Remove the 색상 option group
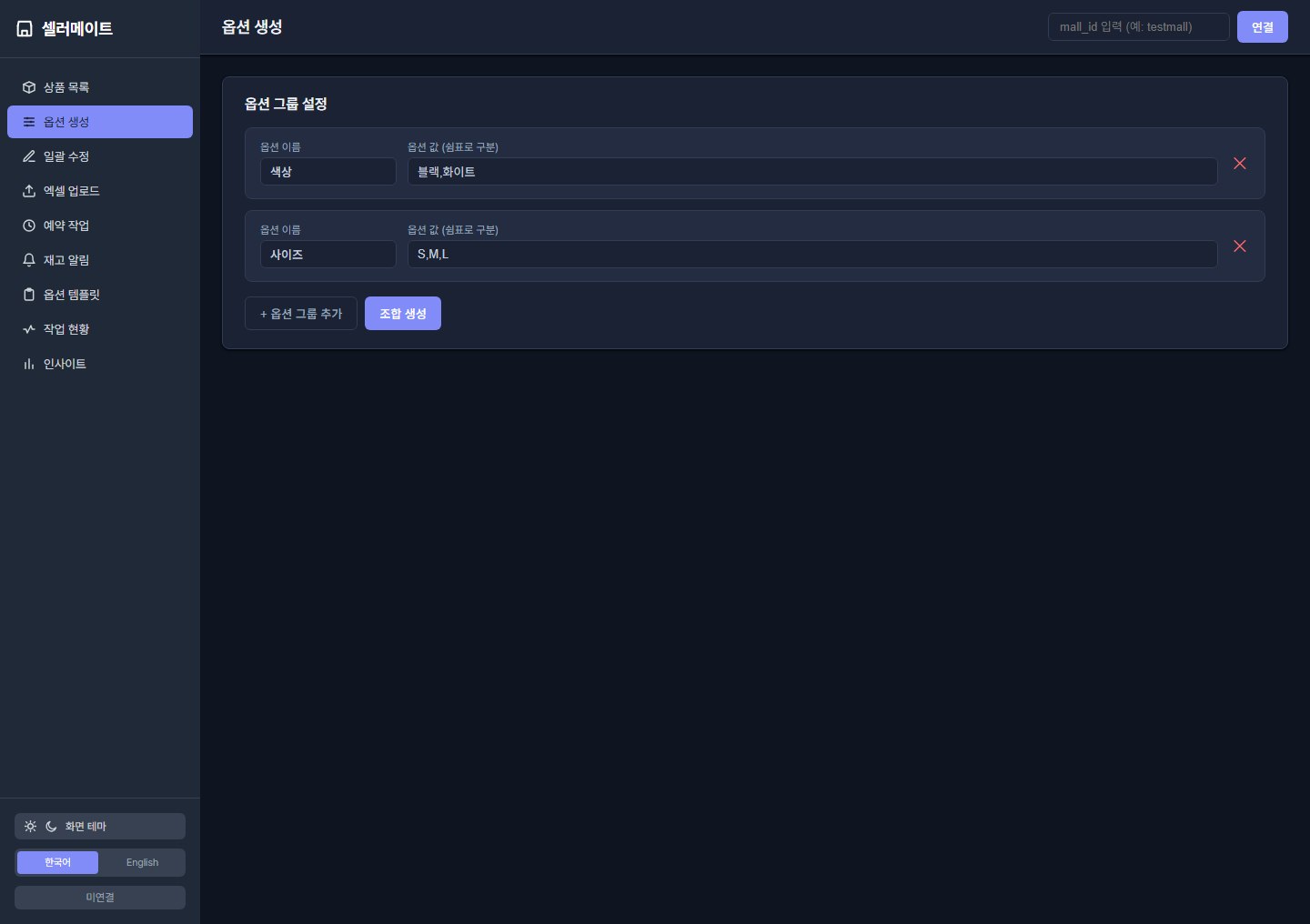Viewport: 1310px width, 924px height. [1239, 164]
